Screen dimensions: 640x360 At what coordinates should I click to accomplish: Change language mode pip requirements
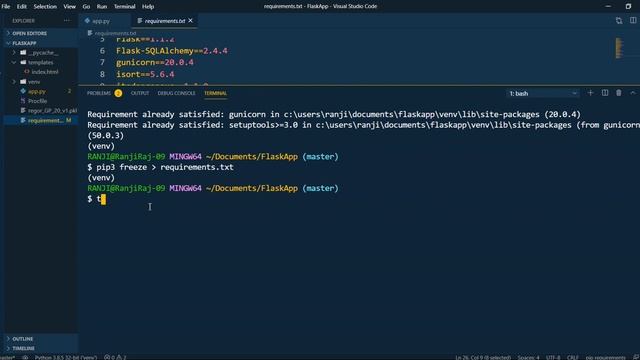[606, 357]
